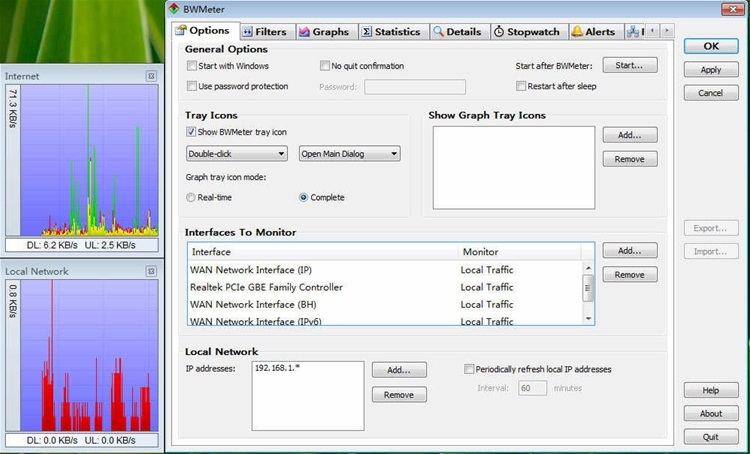Click Add in Show Graph Tray Icons
The image size is (750, 454).
(630, 135)
